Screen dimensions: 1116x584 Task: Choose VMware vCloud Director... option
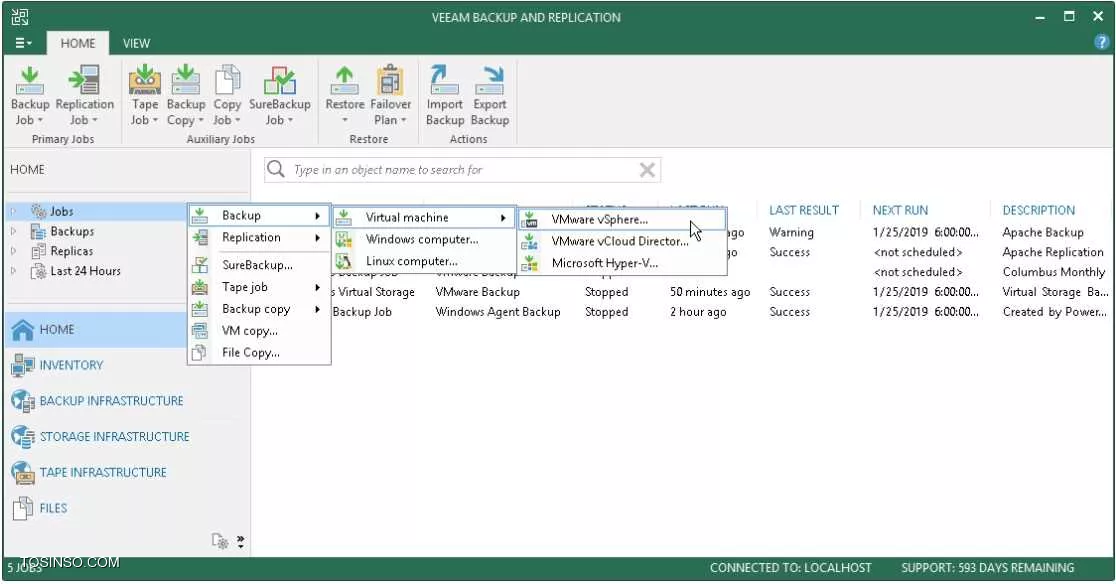point(622,241)
